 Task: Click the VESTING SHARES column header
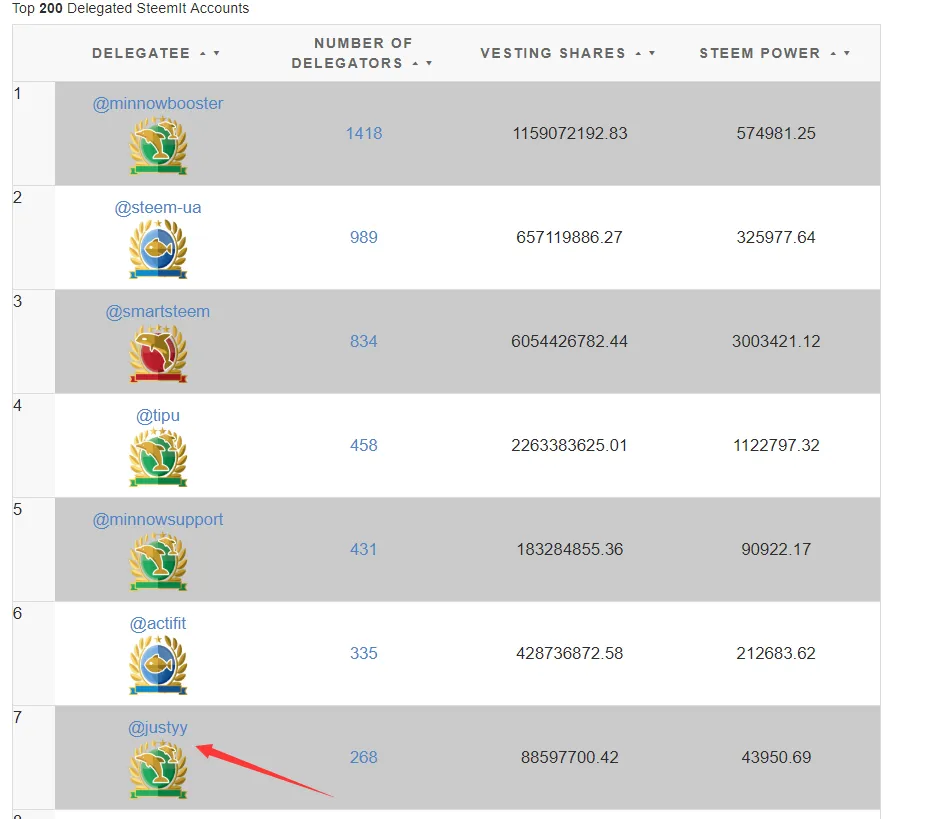tap(553, 53)
